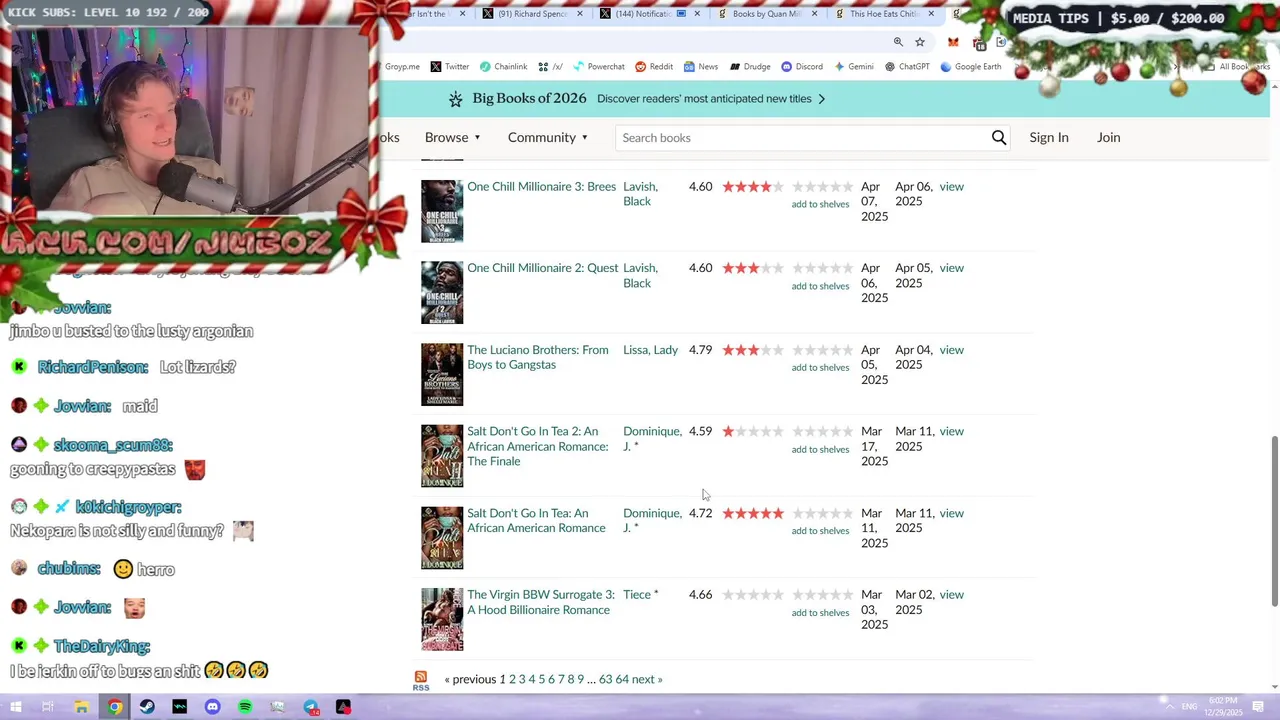Click author Tiece
Screen dimensions: 1280x720
tap(637, 595)
